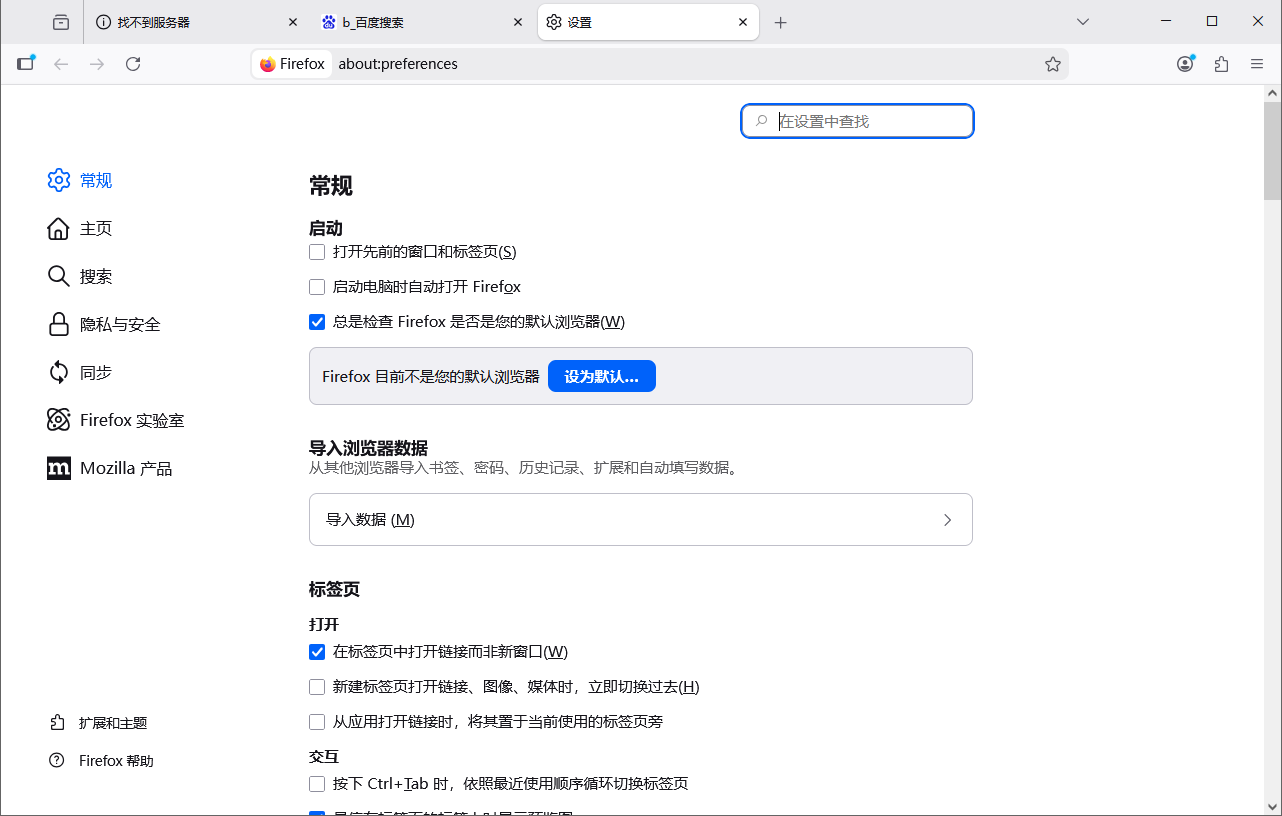Open the Mozilla 产品 section
The height and width of the screenshot is (816, 1282).
[125, 468]
